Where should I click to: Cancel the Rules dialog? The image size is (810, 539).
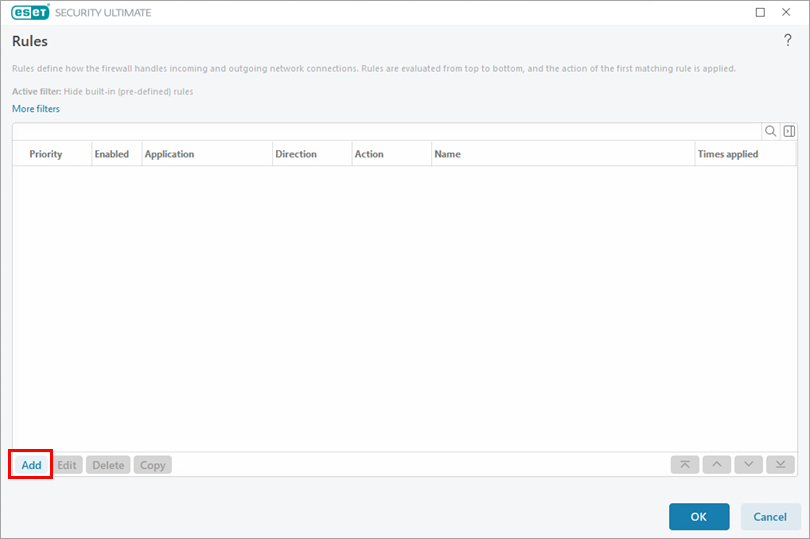(x=770, y=517)
